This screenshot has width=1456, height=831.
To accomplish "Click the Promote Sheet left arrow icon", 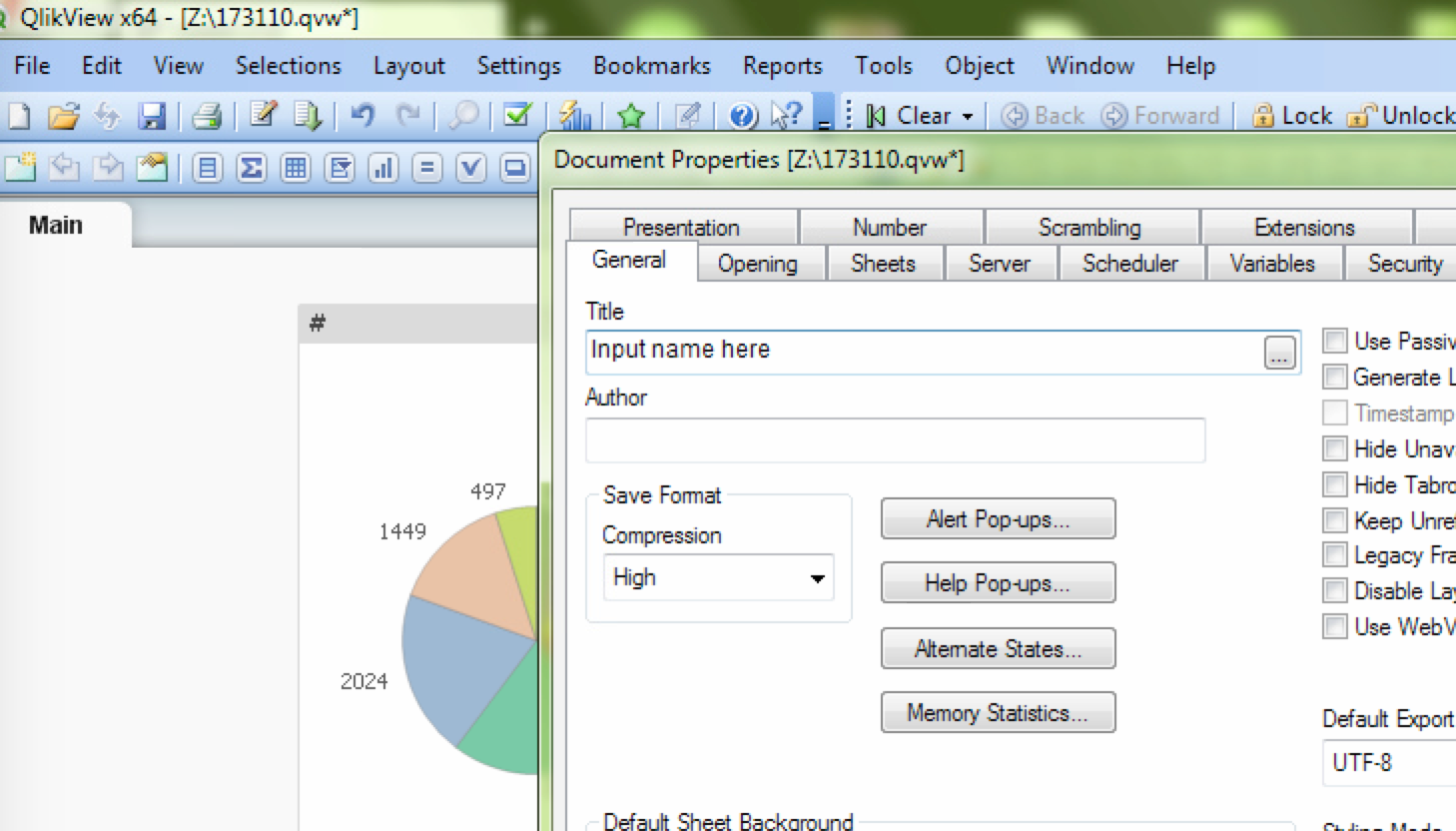I will point(65,167).
